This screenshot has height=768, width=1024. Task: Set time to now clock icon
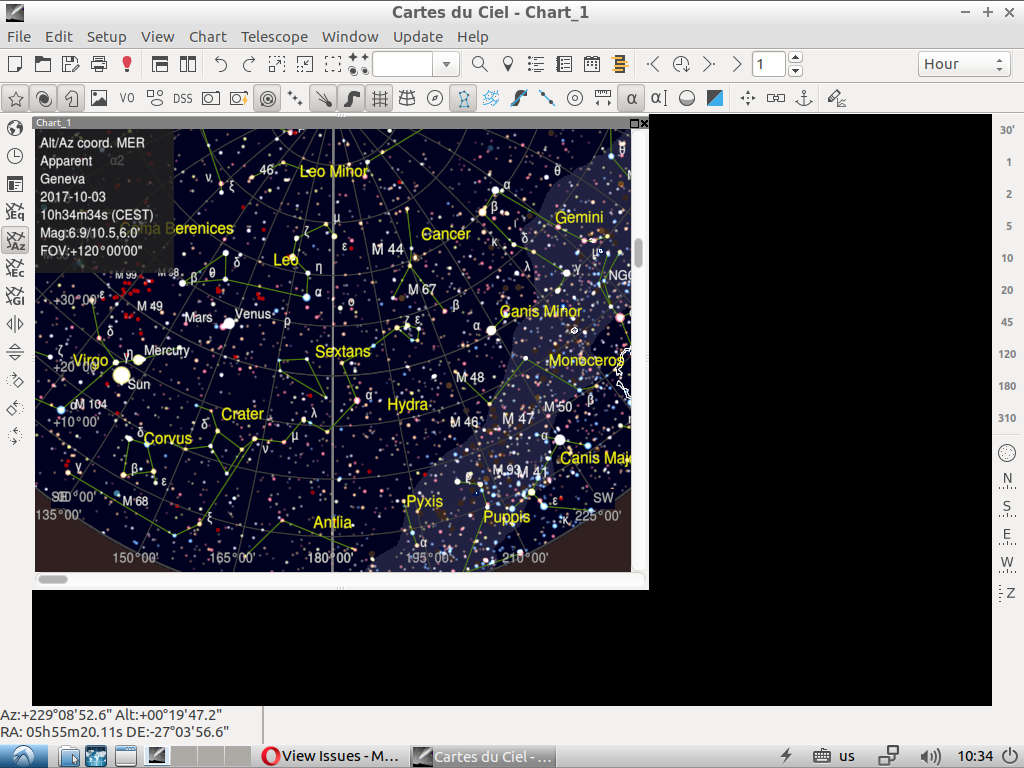point(681,64)
